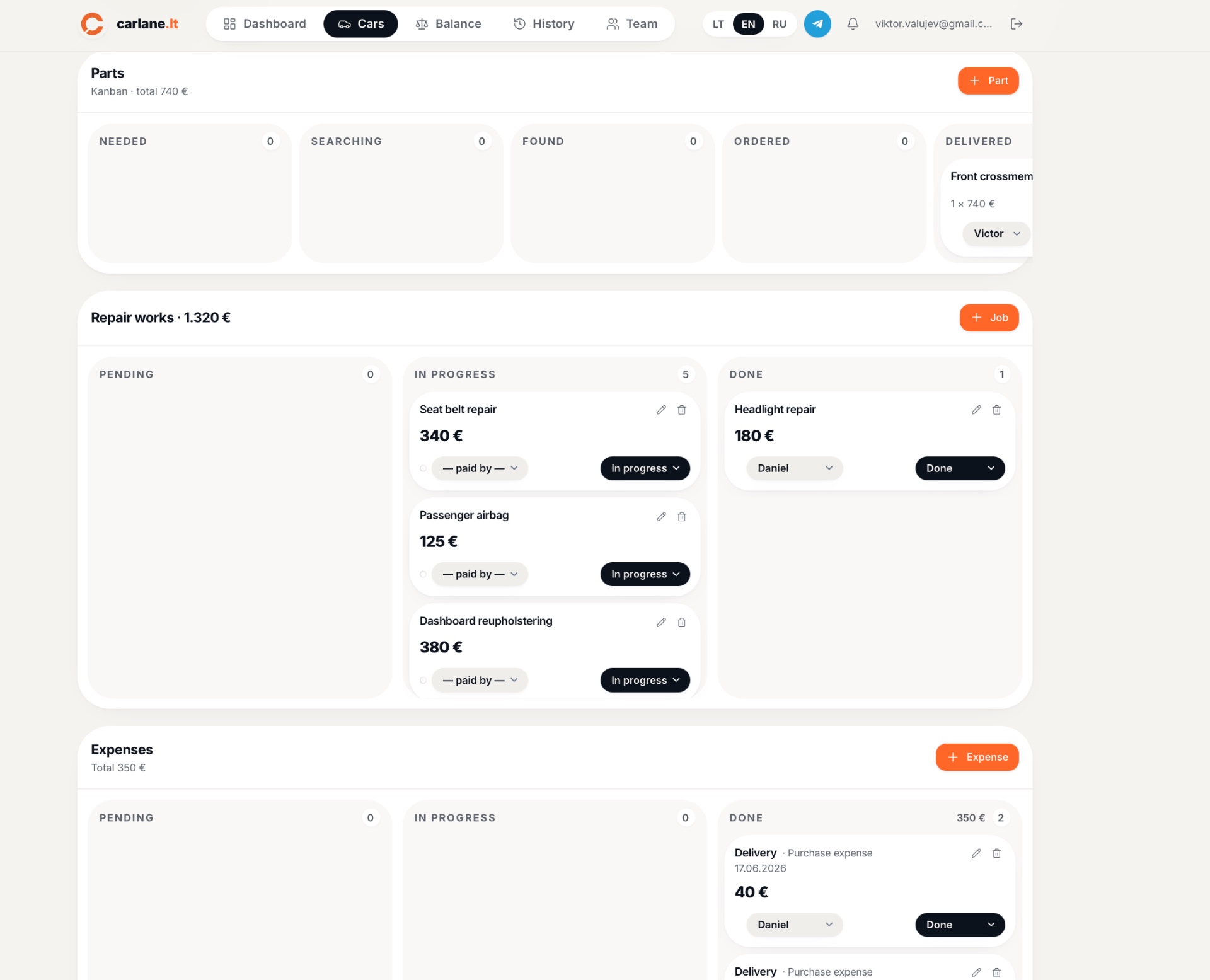Delete the Headlight repair job
Screen dimensions: 1210x980
(997, 410)
